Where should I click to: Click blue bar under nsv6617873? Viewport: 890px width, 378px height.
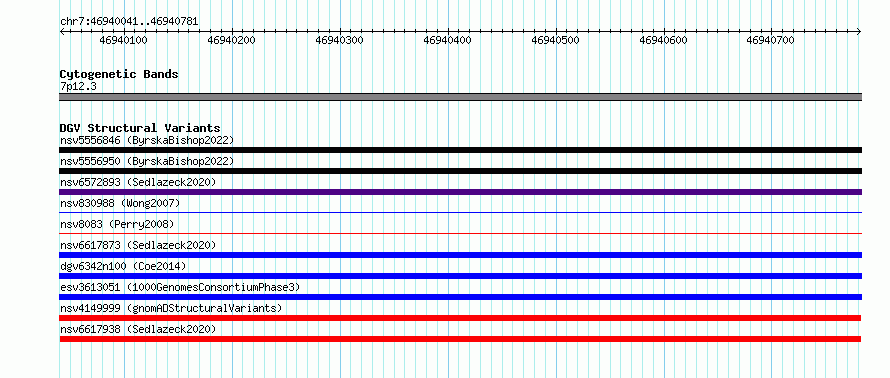(x=460, y=255)
